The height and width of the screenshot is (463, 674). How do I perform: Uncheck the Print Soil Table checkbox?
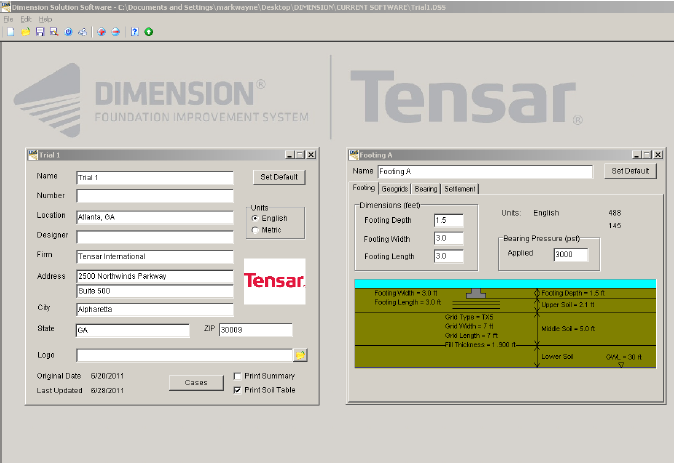click(x=237, y=389)
